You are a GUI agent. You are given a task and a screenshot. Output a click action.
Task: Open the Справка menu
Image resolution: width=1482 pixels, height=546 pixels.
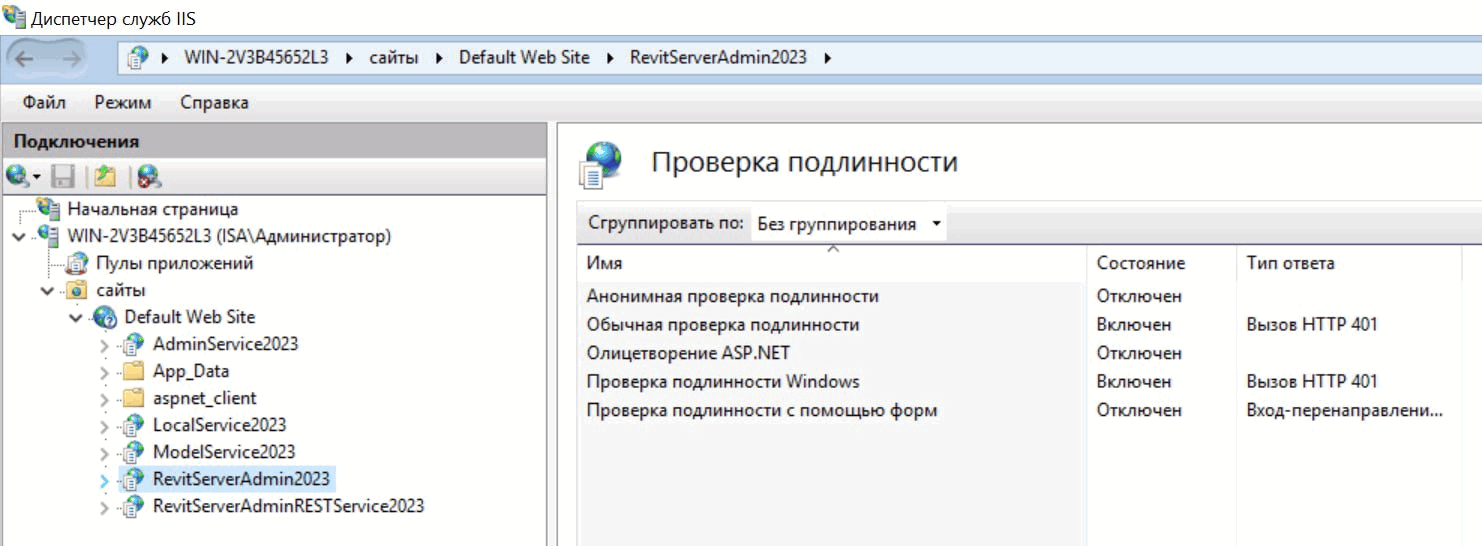point(214,103)
